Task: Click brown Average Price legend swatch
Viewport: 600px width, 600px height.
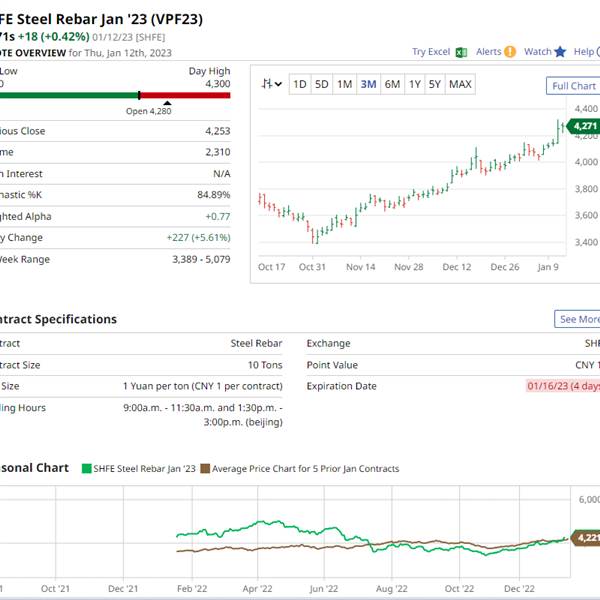Action: coord(206,468)
